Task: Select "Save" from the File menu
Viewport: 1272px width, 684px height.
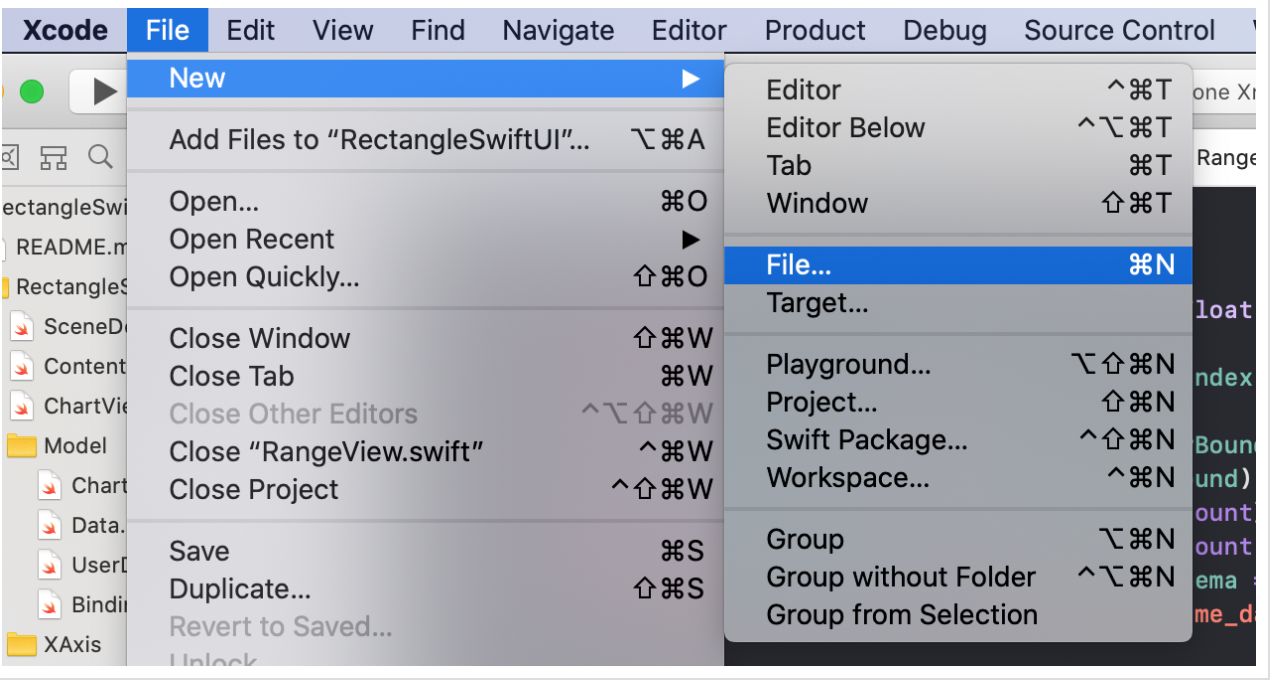Action: (199, 550)
